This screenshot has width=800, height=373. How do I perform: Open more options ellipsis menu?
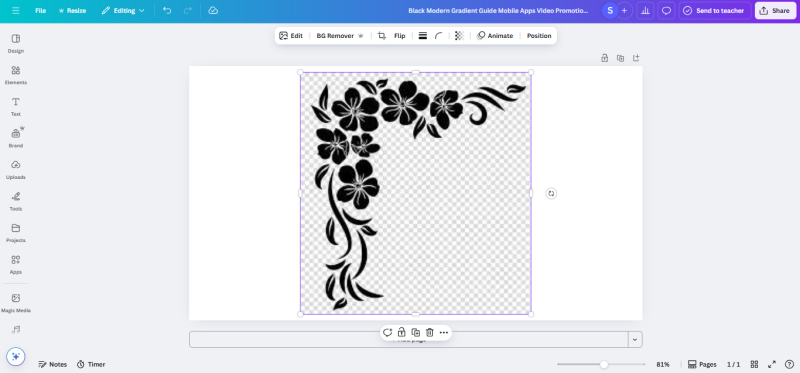tap(444, 333)
